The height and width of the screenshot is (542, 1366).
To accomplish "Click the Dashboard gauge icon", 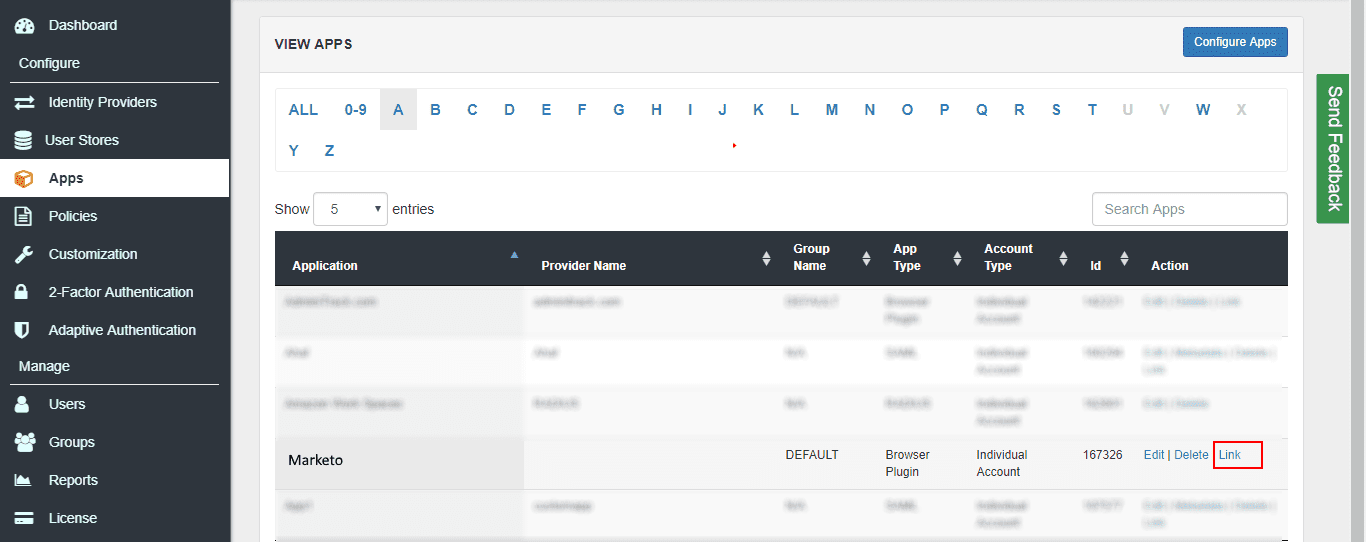I will tap(24, 25).
